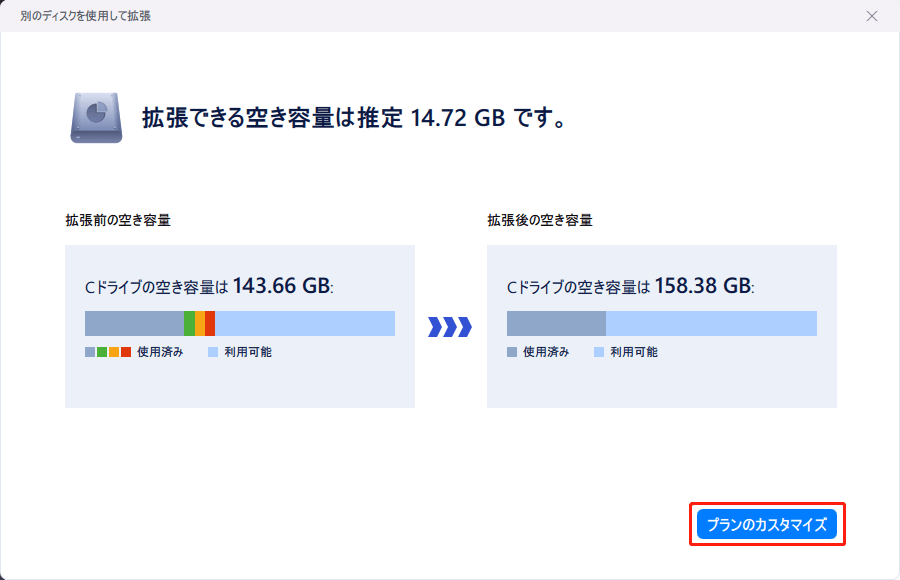Close the 別のディスクを使用して拡張 dialog

(x=872, y=16)
